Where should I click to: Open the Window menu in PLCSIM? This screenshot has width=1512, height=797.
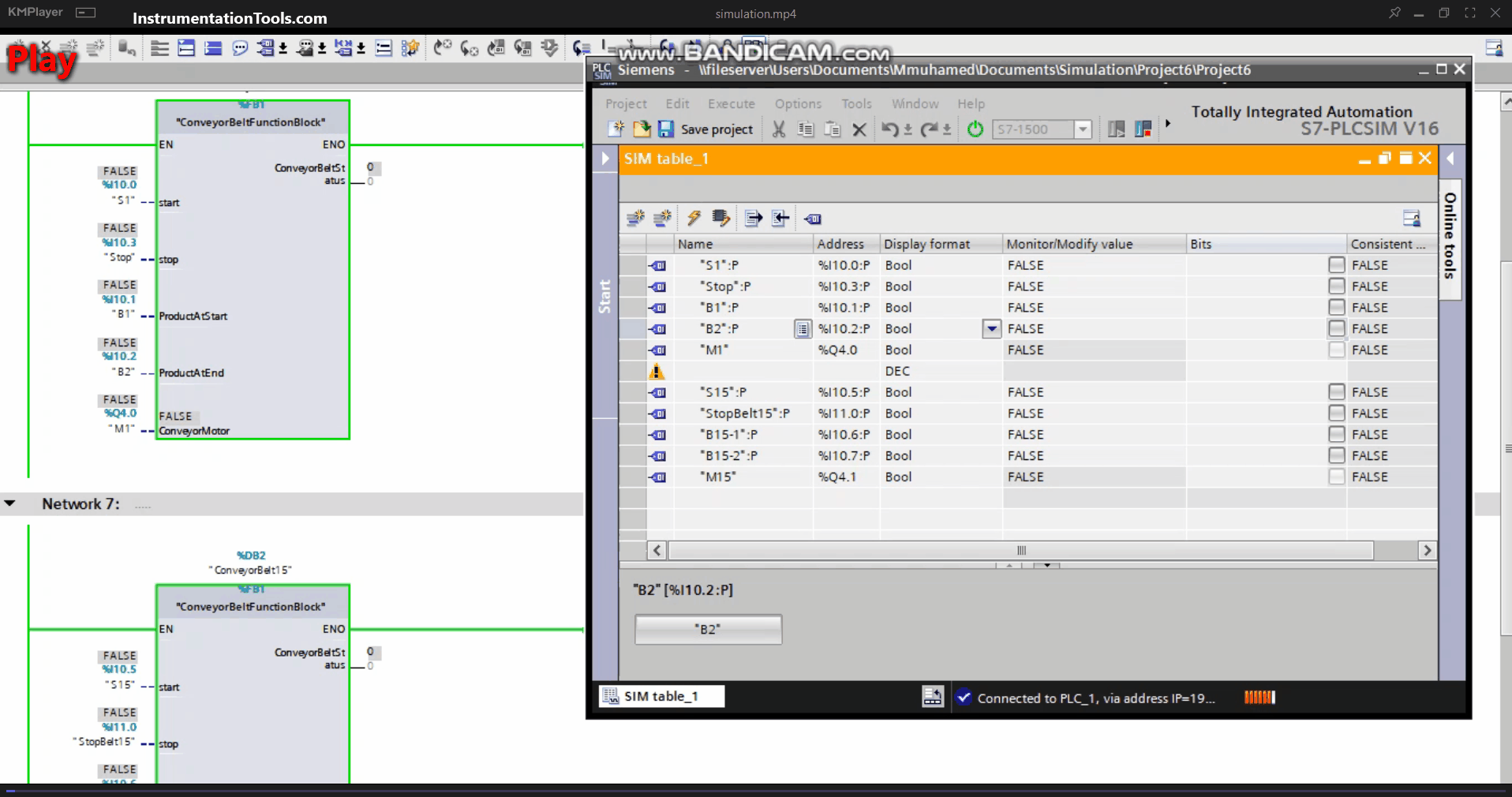915,103
